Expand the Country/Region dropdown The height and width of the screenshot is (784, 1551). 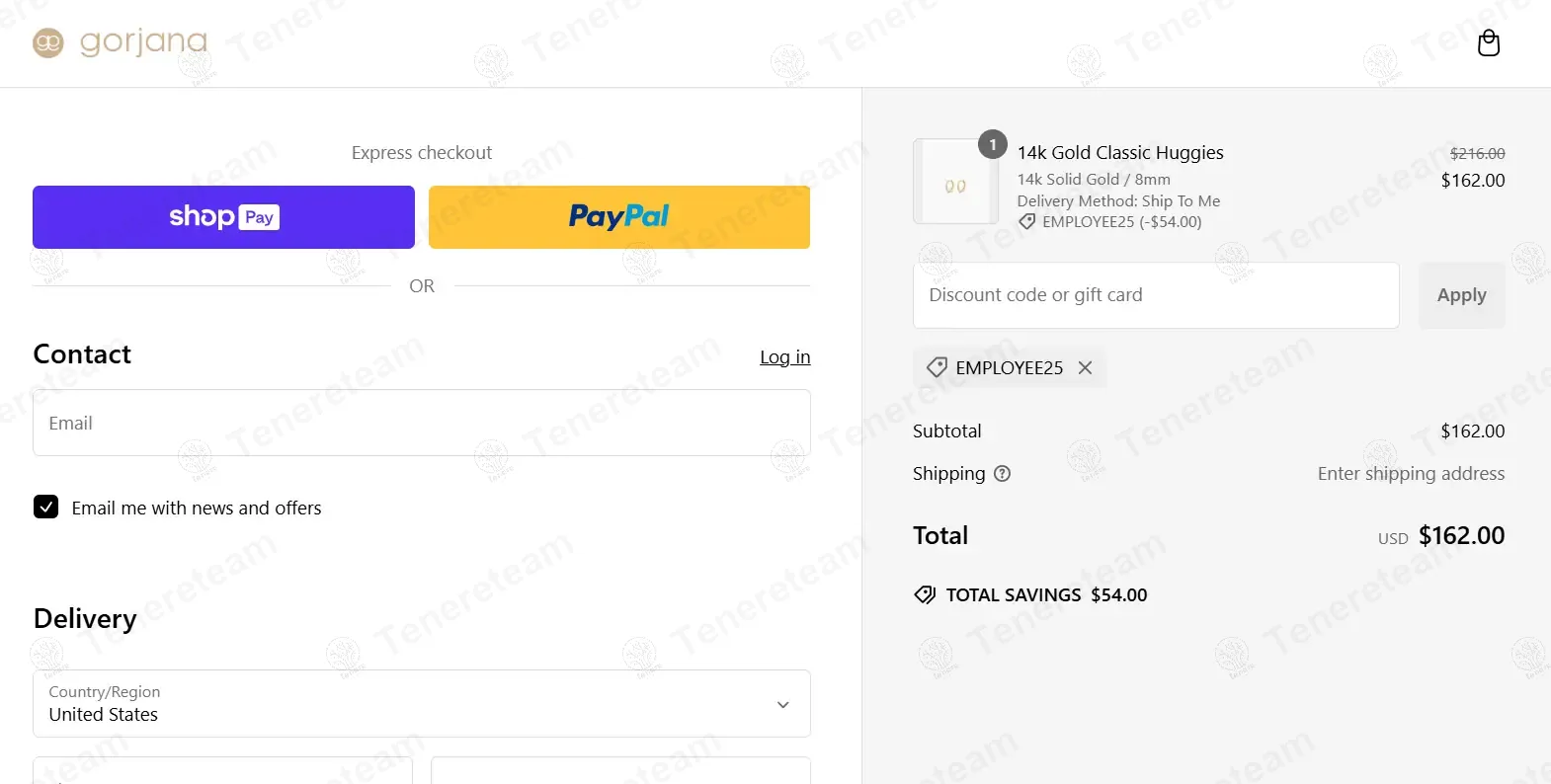pyautogui.click(x=421, y=703)
